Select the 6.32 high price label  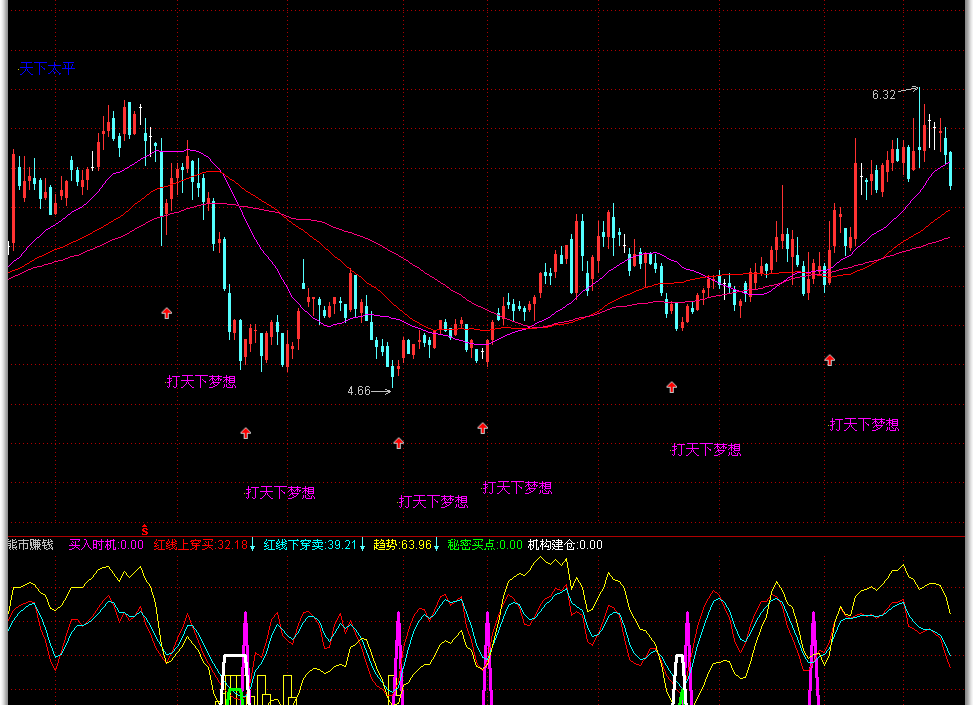coord(884,95)
